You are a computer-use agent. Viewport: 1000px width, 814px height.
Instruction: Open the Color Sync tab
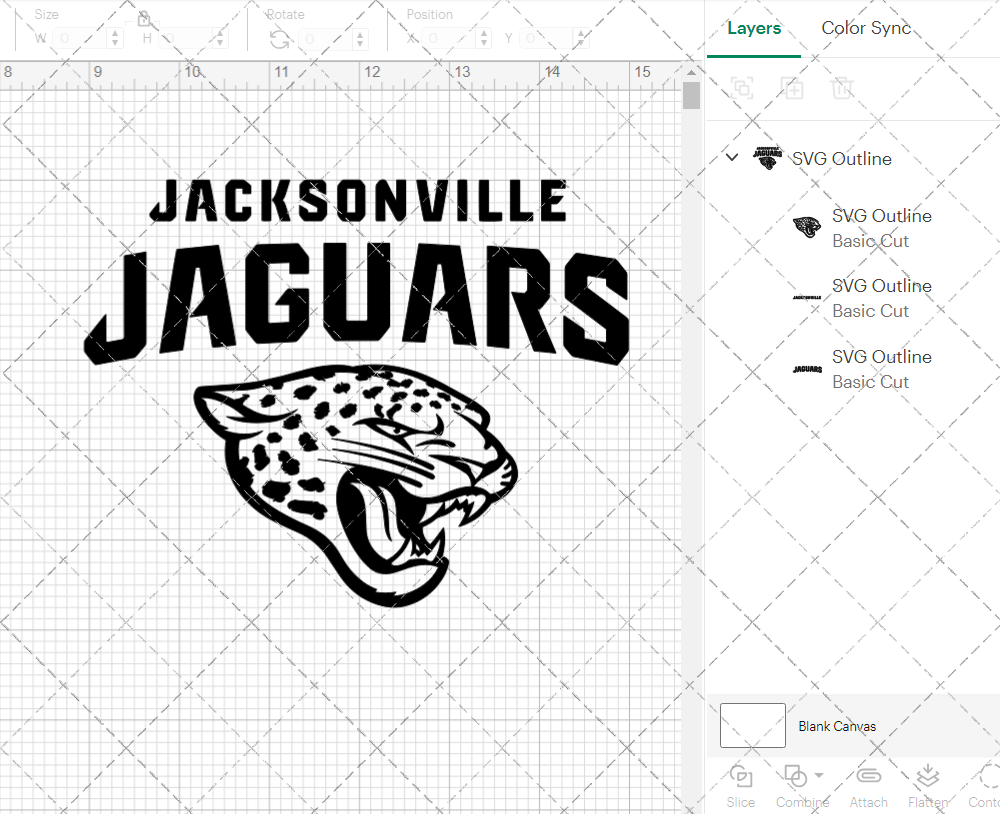pyautogui.click(x=866, y=28)
